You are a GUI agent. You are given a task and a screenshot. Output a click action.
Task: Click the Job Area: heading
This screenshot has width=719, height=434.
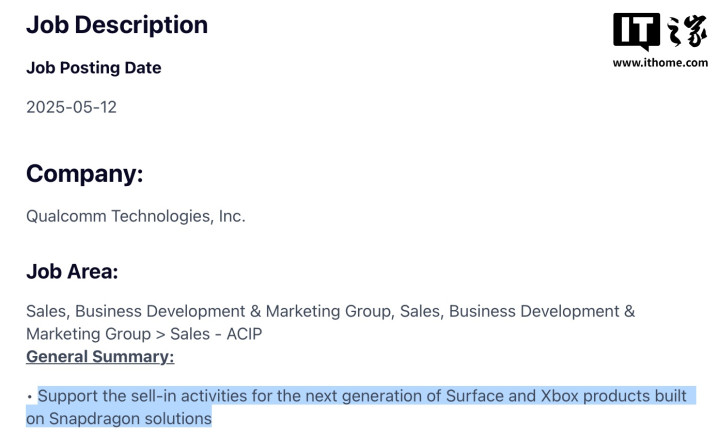point(72,272)
